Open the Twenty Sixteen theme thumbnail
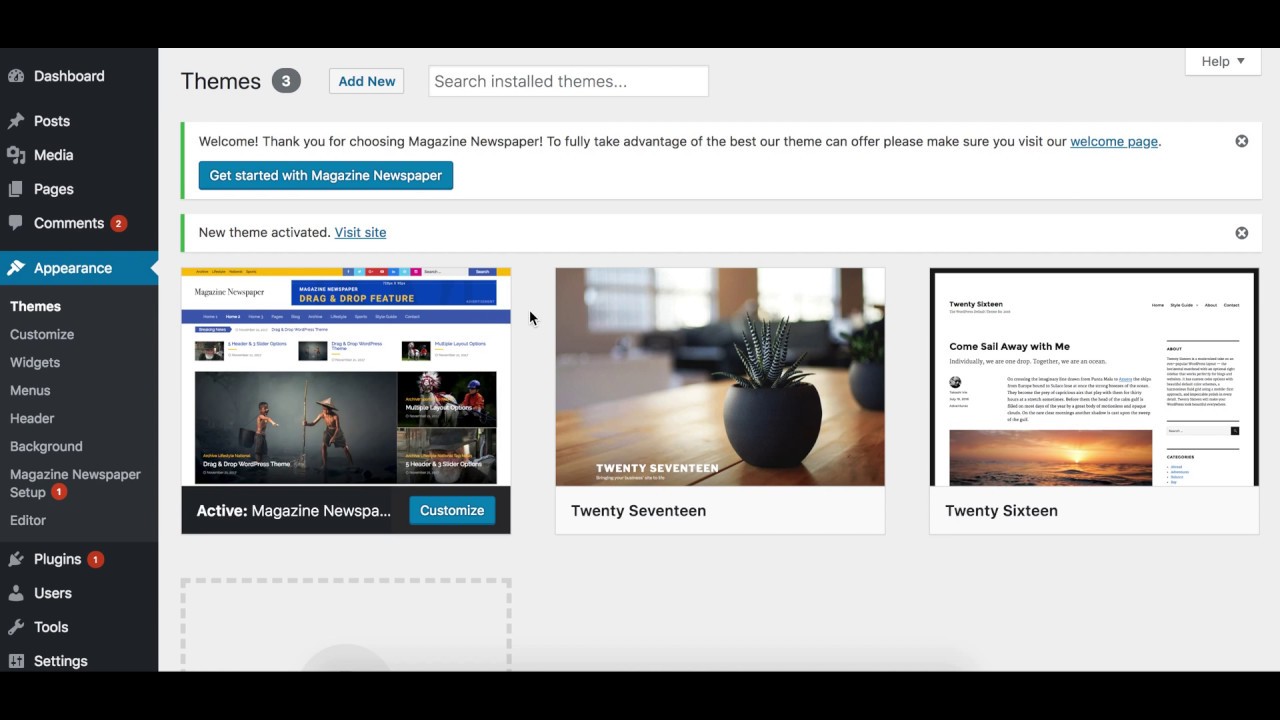Screen dimensions: 1280x720 [1094, 377]
